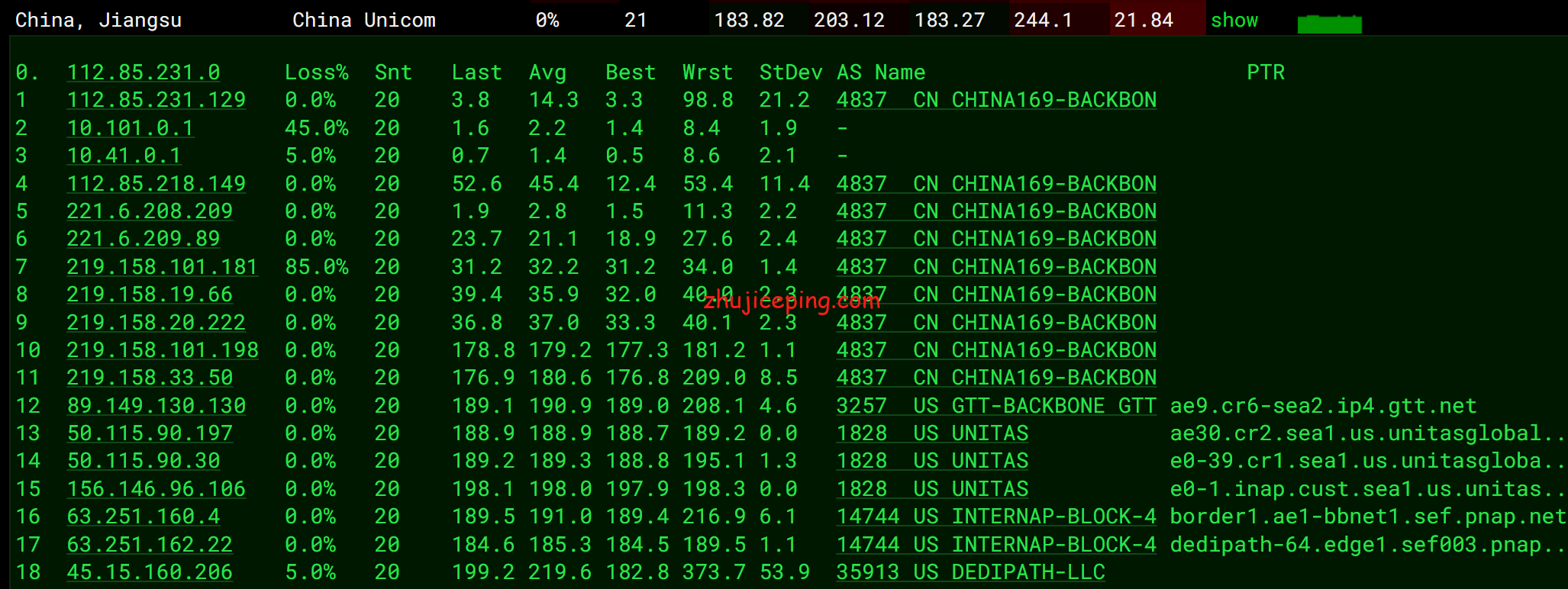Open AS 1828 US UNITAS link for 156.146.96.106

932,489
